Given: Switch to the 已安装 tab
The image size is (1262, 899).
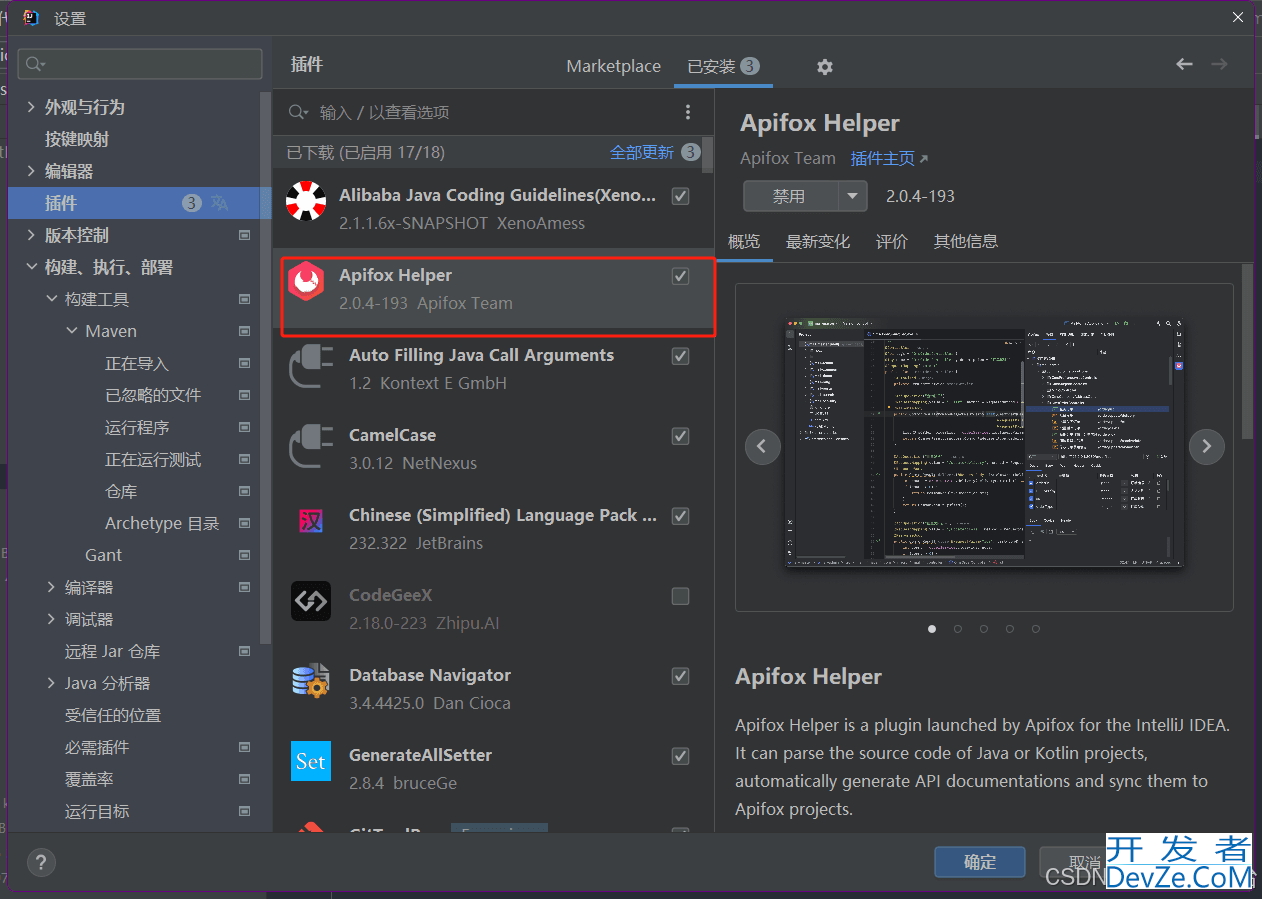Looking at the screenshot, I should tap(723, 66).
